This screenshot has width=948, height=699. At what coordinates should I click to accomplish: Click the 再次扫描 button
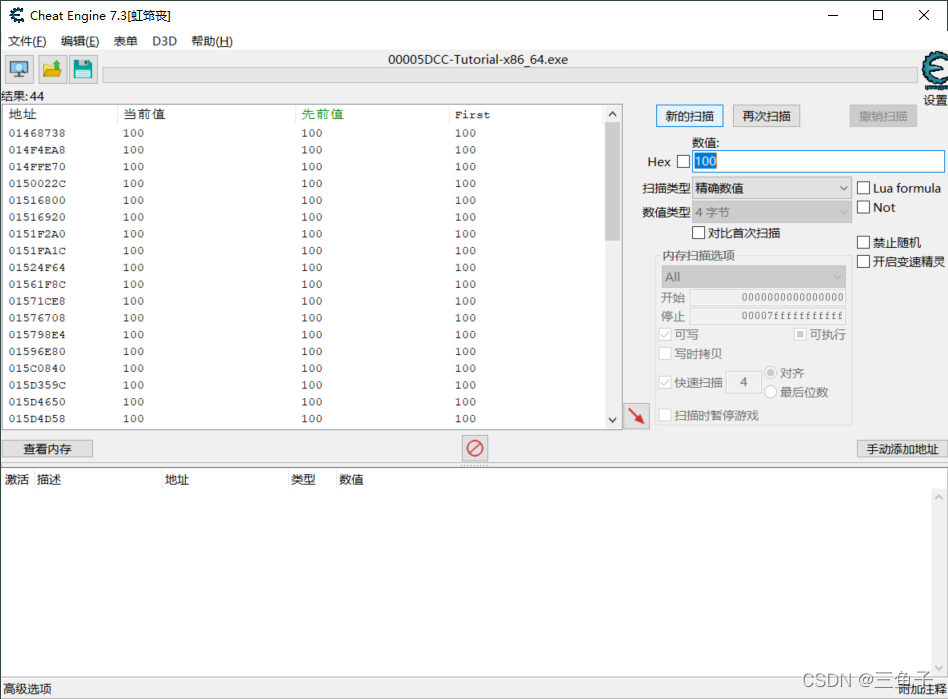point(767,116)
